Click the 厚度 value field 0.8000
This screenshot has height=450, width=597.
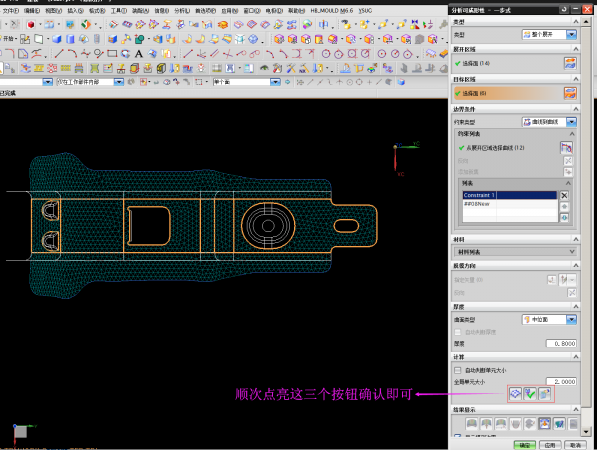tap(561, 343)
